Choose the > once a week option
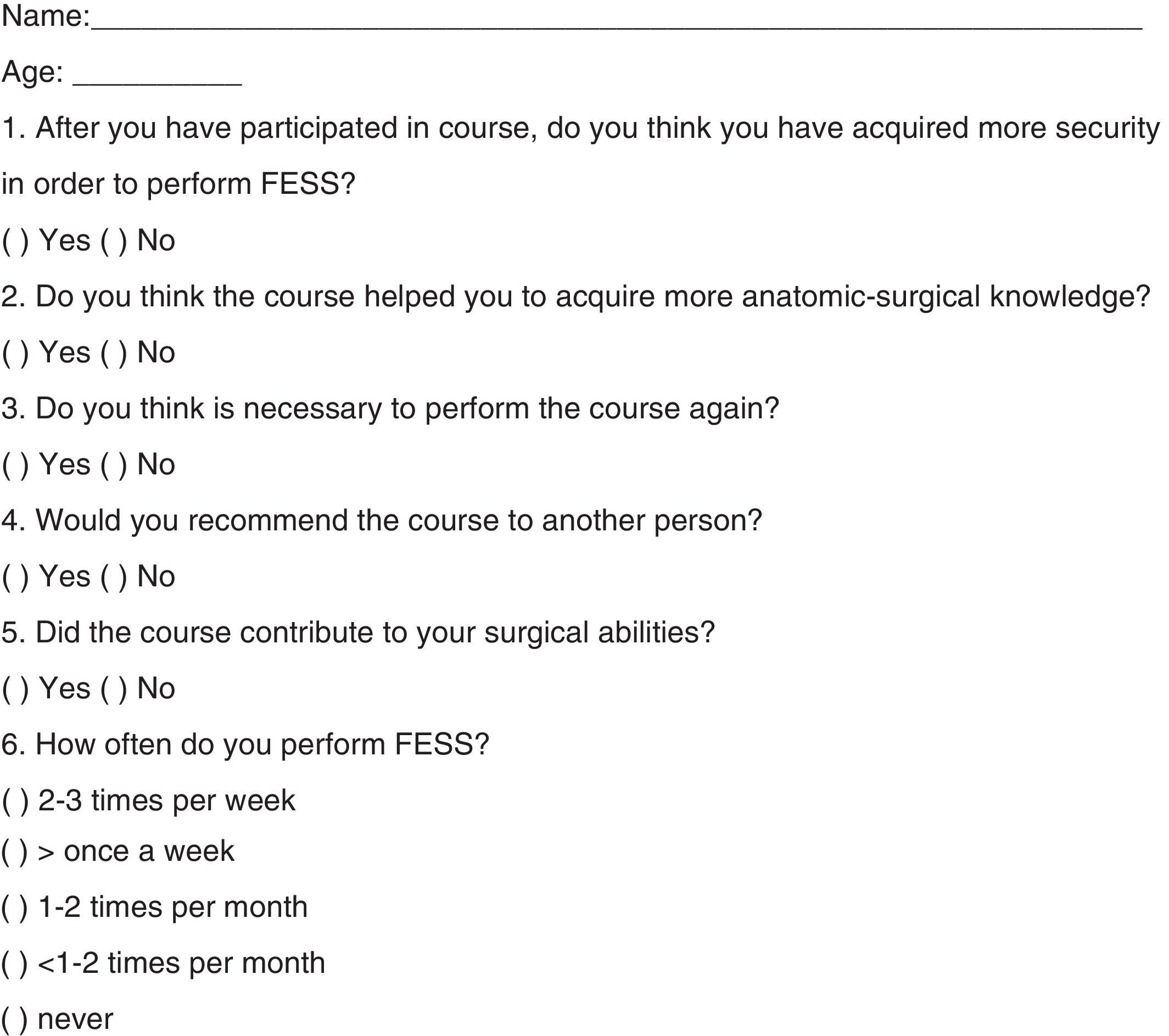This screenshot has width=1169, height=1036. coord(14,852)
